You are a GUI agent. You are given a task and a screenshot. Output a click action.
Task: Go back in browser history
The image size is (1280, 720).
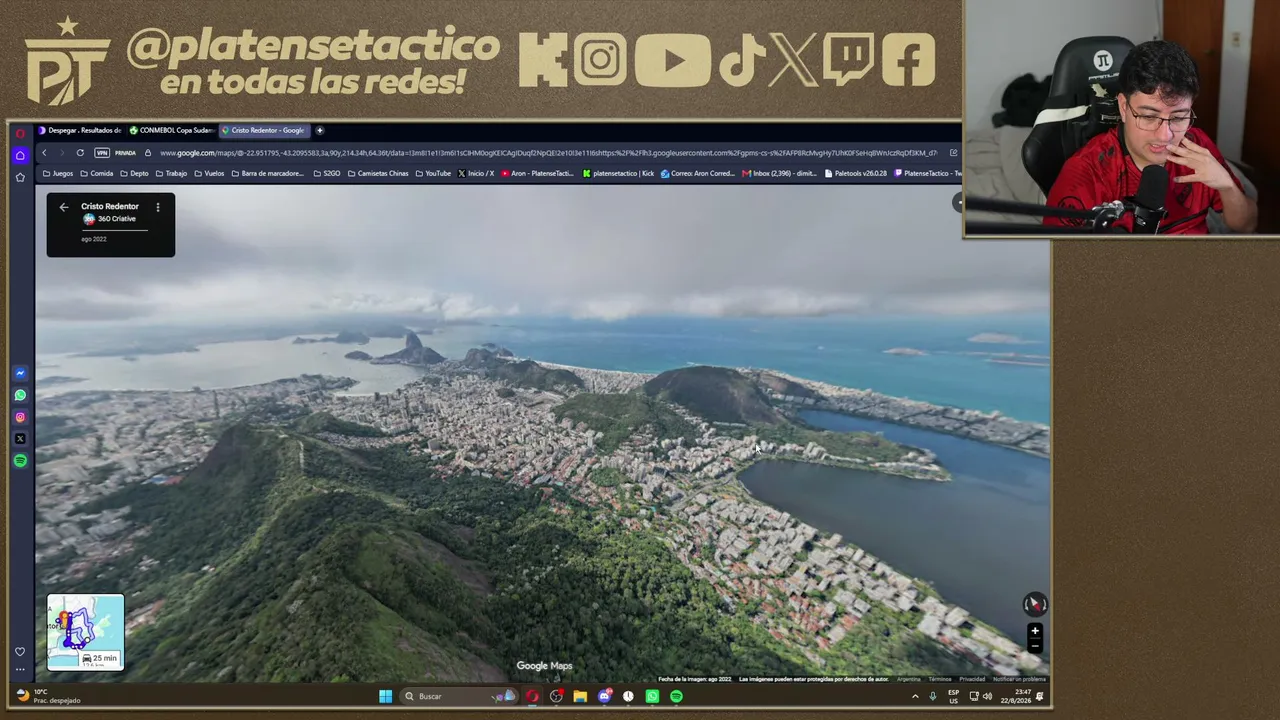pyautogui.click(x=44, y=153)
